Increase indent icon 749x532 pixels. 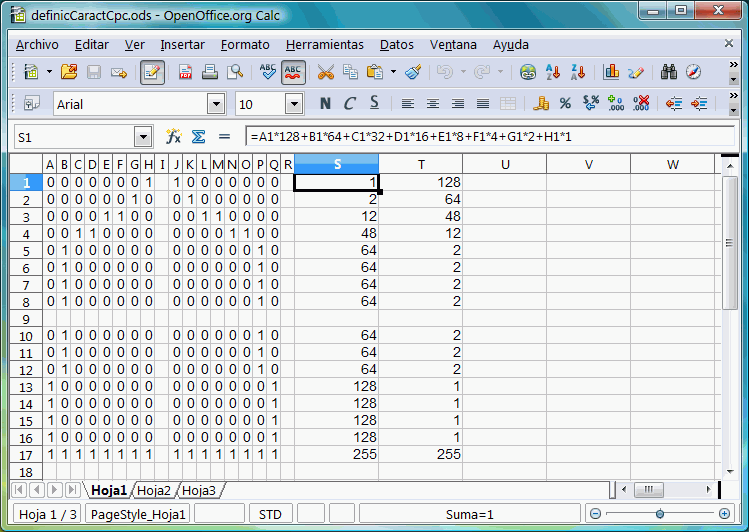click(x=699, y=103)
